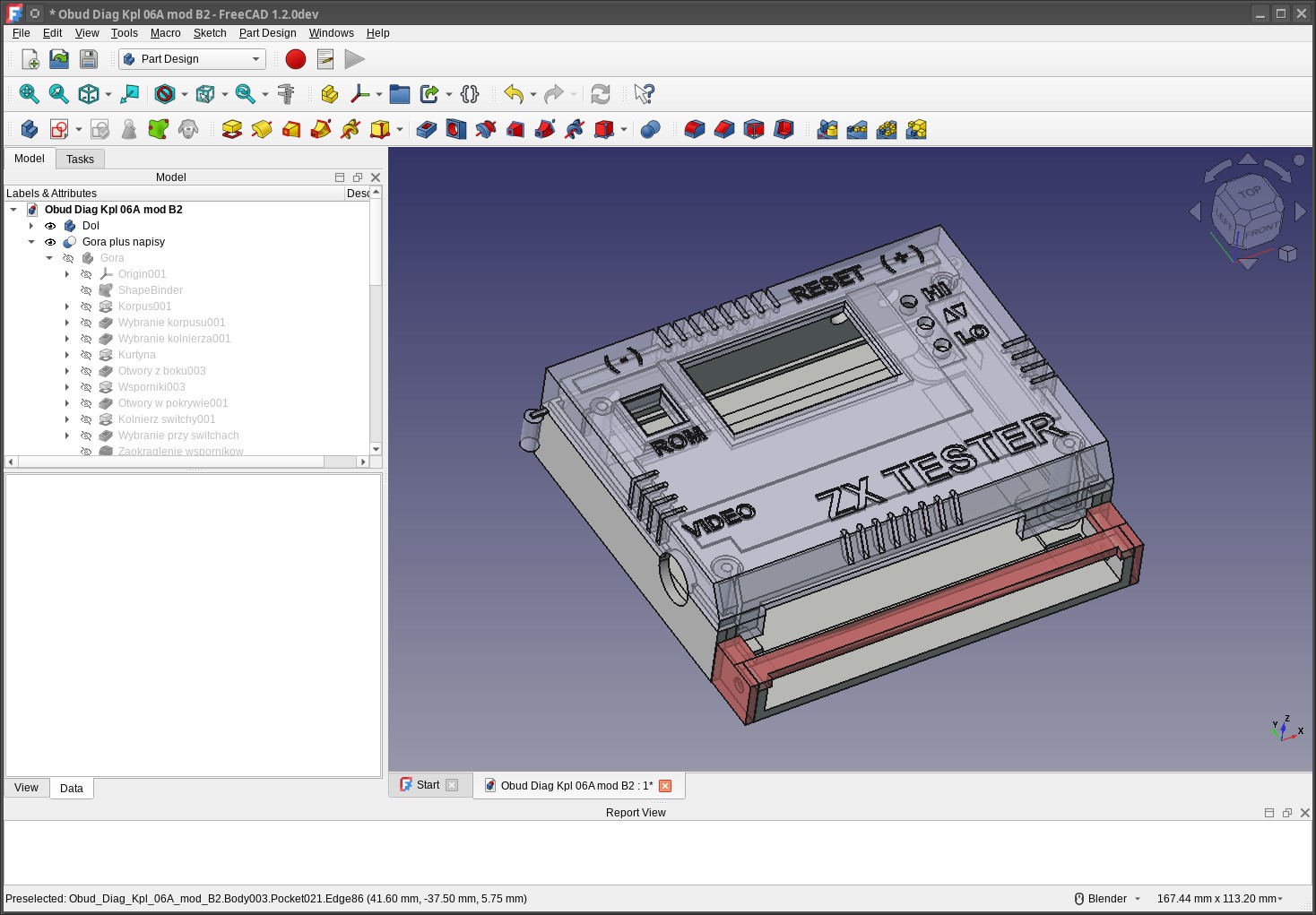Expand the Dol tree item

click(31, 226)
